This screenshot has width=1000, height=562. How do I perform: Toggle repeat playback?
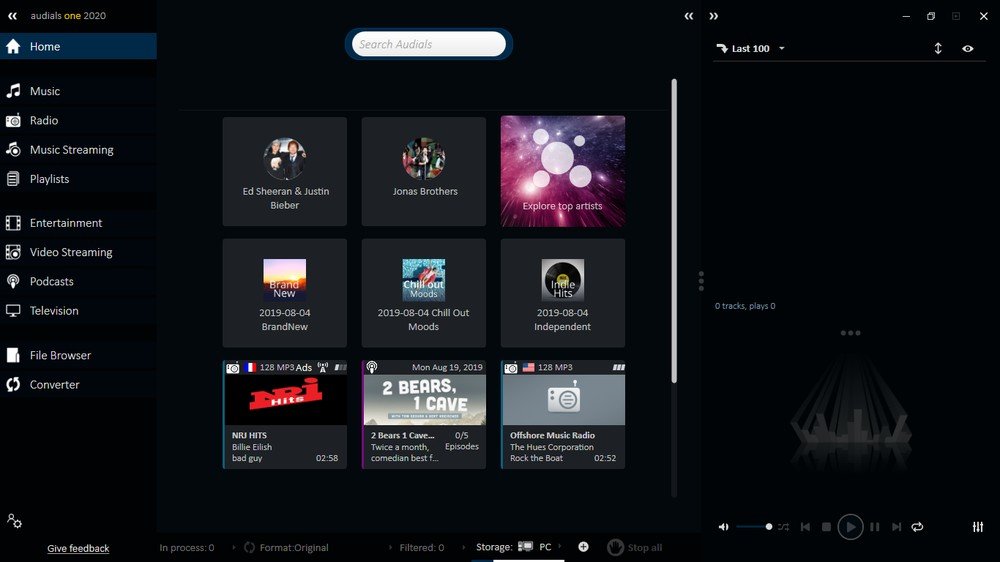pos(918,527)
